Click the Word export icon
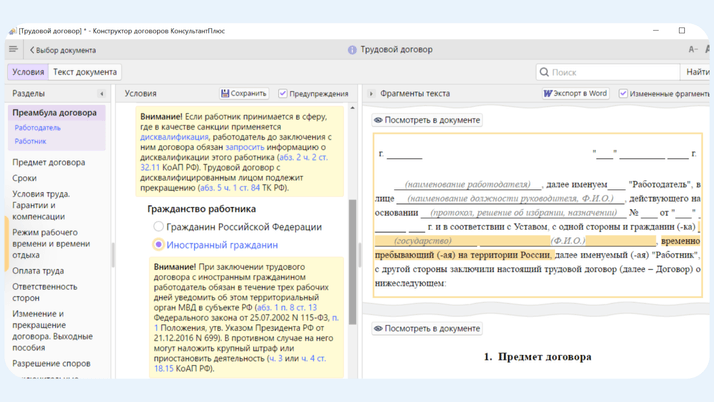 coord(547,94)
